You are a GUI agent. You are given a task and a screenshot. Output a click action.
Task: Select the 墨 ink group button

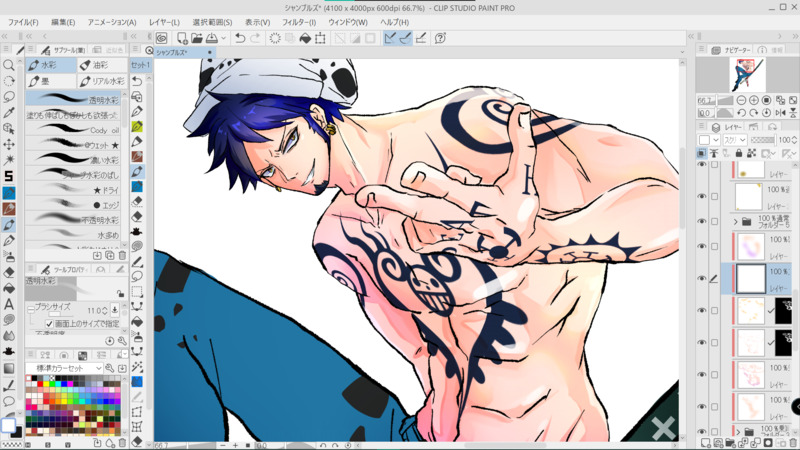coord(51,81)
